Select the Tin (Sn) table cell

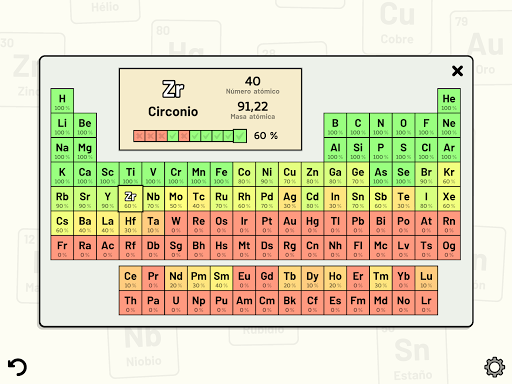click(x=358, y=199)
